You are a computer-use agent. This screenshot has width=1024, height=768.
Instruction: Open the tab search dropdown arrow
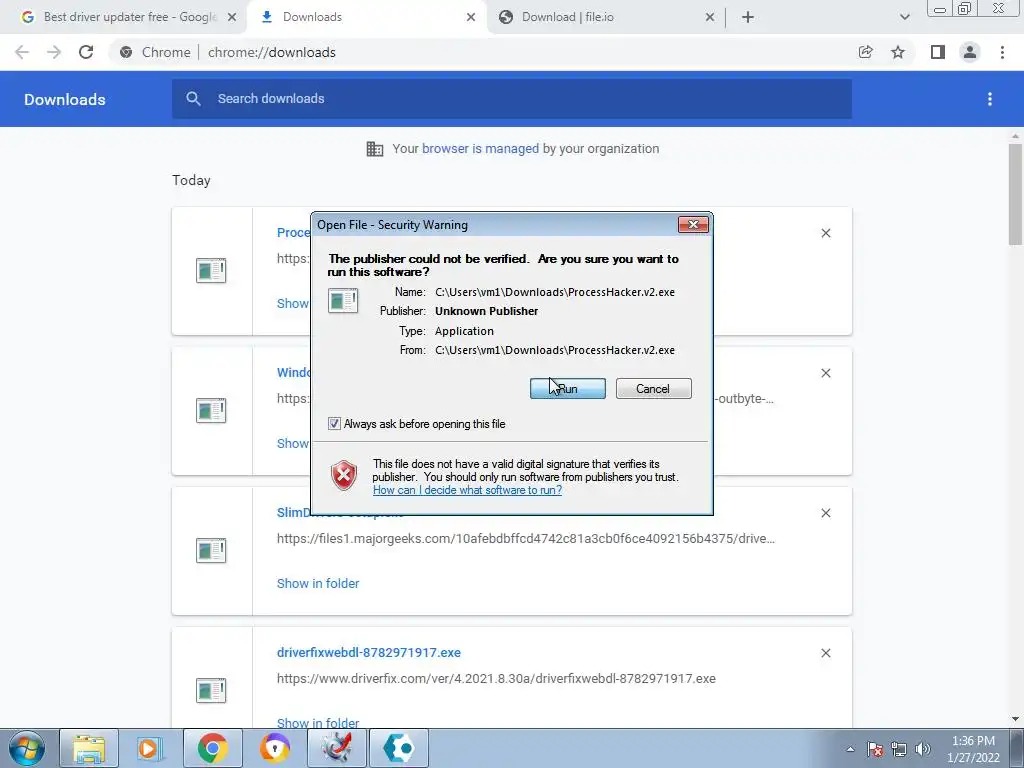click(x=904, y=18)
